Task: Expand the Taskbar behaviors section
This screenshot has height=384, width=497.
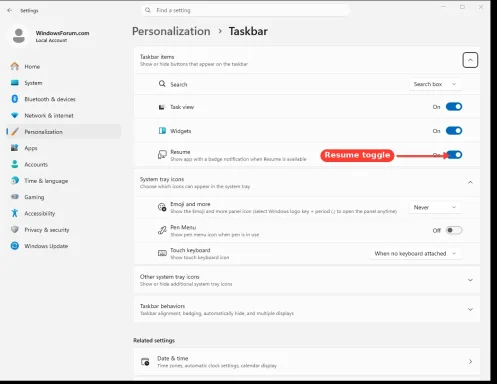Action: 470,309
